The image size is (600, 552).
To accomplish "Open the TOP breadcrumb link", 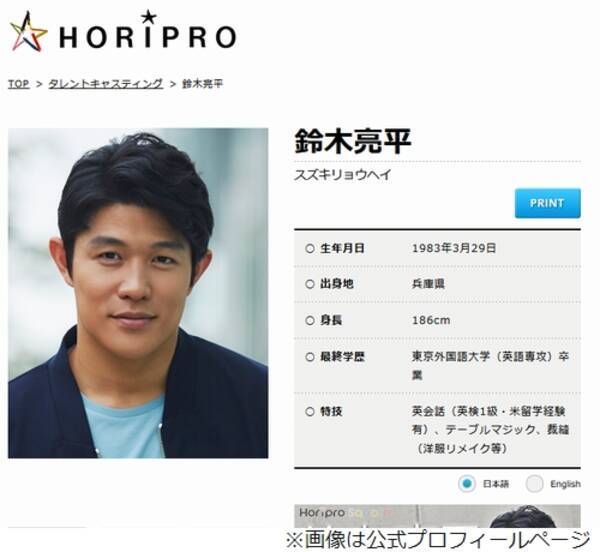I will click(18, 84).
